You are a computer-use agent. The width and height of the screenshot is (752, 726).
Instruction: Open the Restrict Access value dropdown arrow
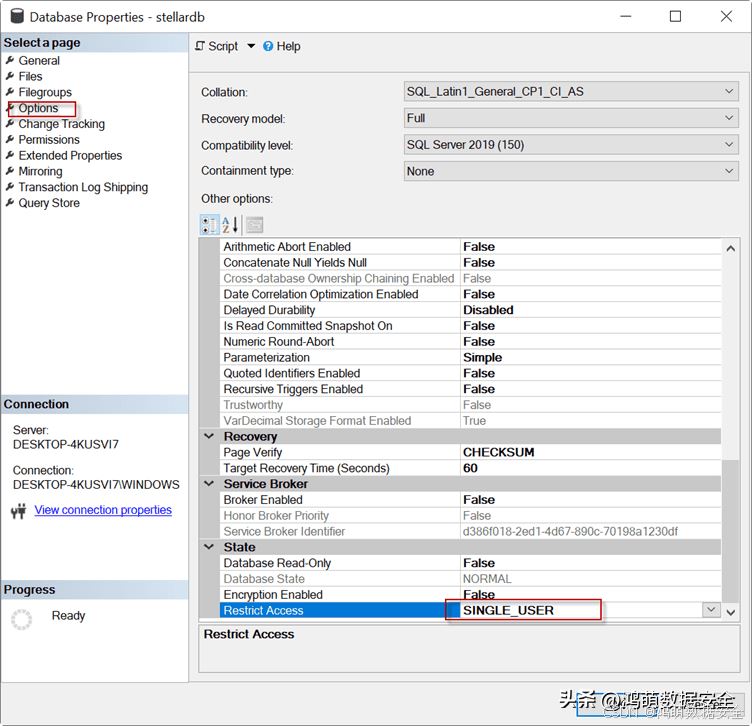[x=711, y=610]
